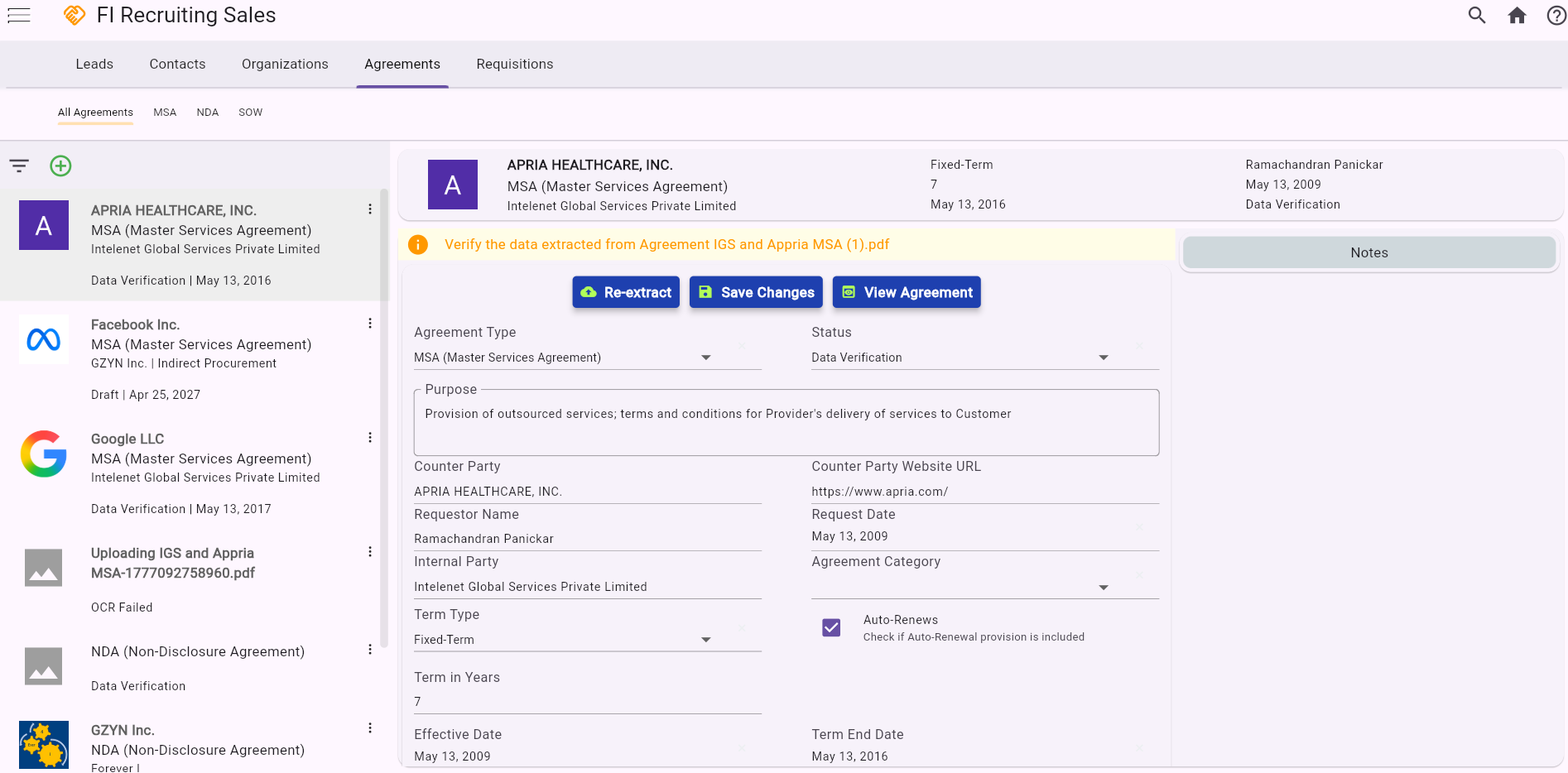Click the agreements list scrollbar
The height and width of the screenshot is (773, 1568).
384,418
